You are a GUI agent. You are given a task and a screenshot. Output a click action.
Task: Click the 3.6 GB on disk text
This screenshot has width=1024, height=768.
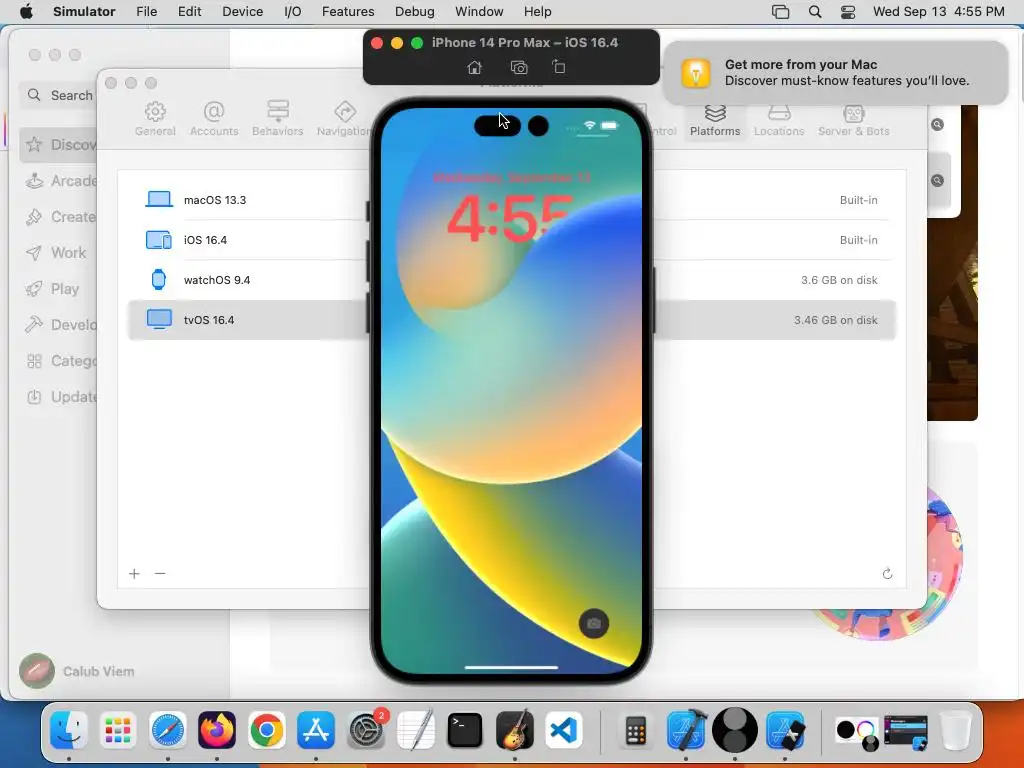[839, 280]
